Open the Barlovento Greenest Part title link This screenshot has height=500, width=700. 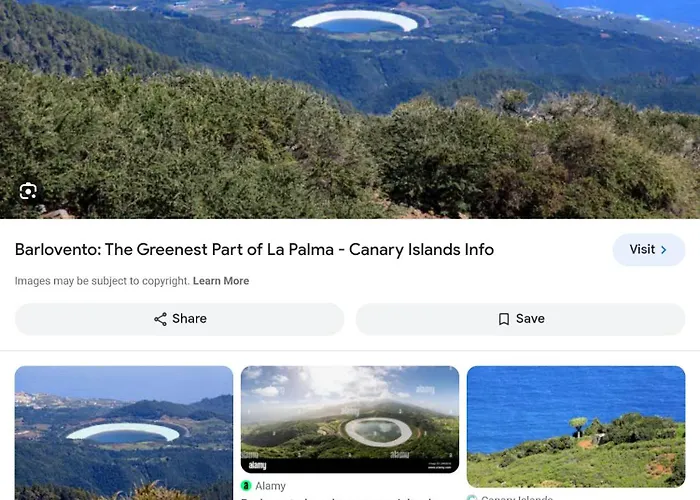(x=254, y=250)
